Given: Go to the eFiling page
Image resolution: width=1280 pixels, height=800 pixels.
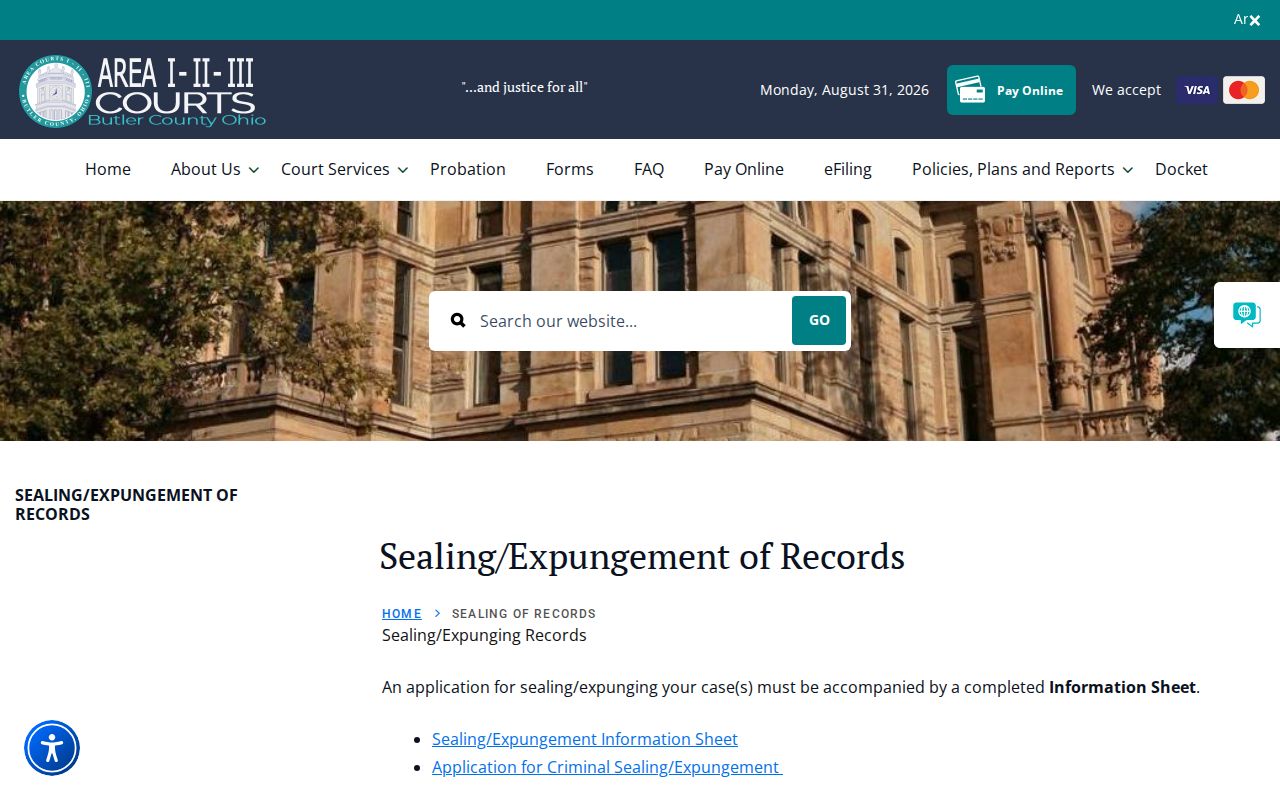Looking at the screenshot, I should click(848, 169).
